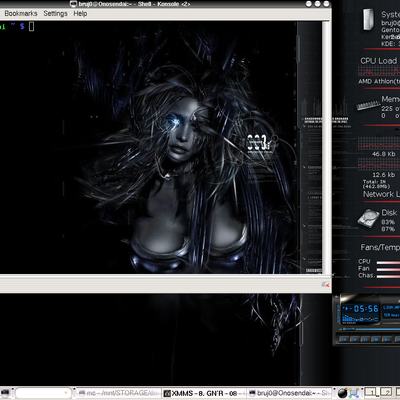Switch to the XMMS GN'R taskbar entry
This screenshot has height=400, width=400.
pos(204,394)
